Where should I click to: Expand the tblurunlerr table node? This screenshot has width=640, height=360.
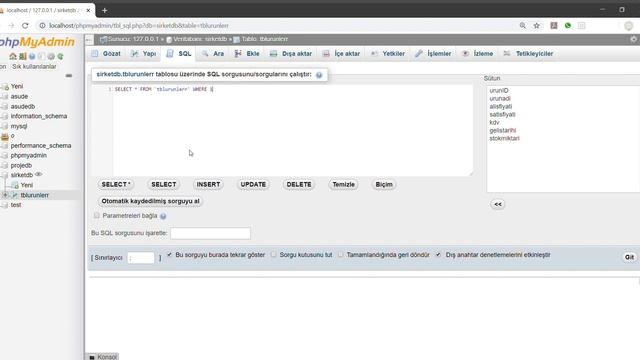[5, 195]
